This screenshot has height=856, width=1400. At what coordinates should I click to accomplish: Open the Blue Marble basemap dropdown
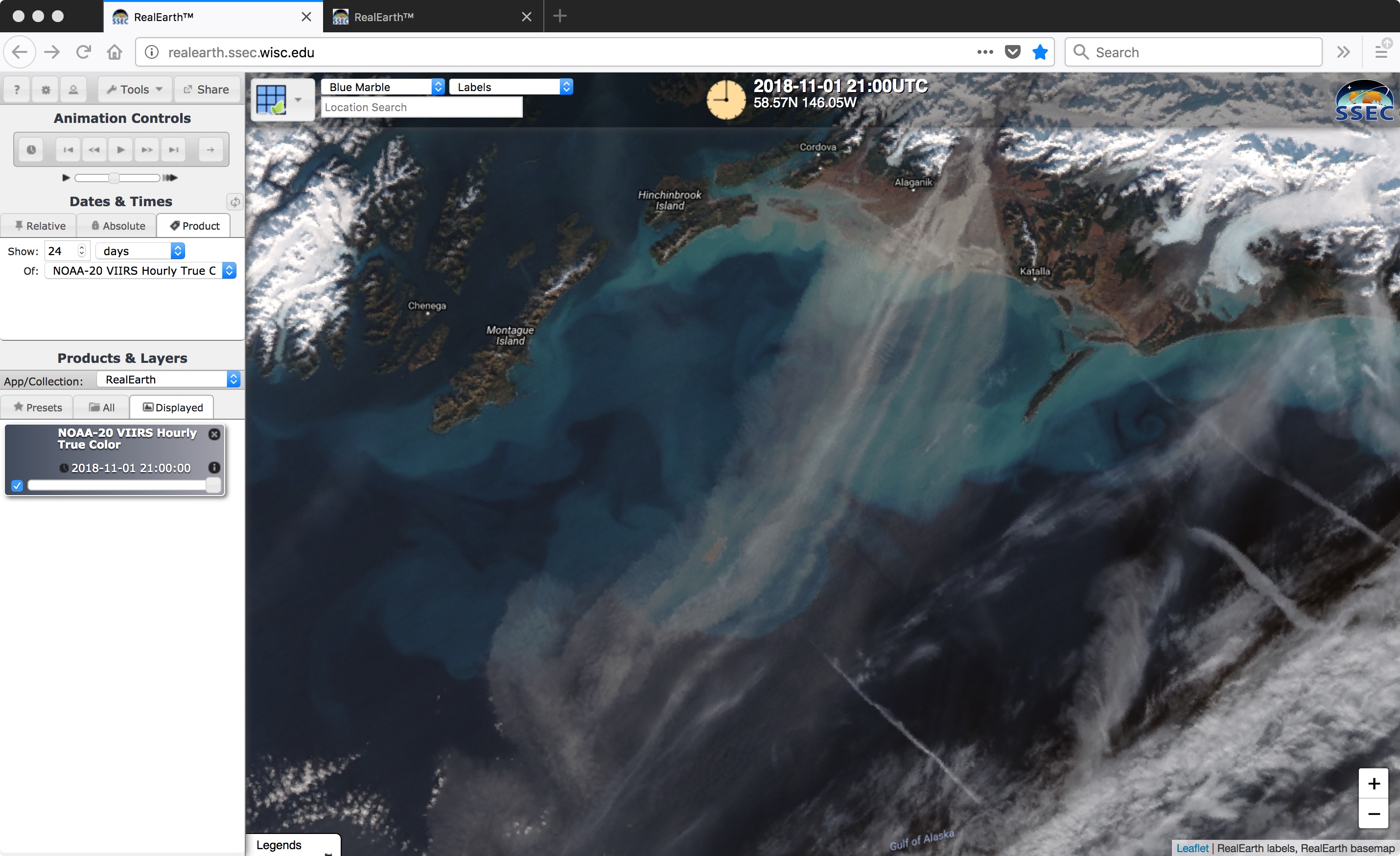coord(382,86)
